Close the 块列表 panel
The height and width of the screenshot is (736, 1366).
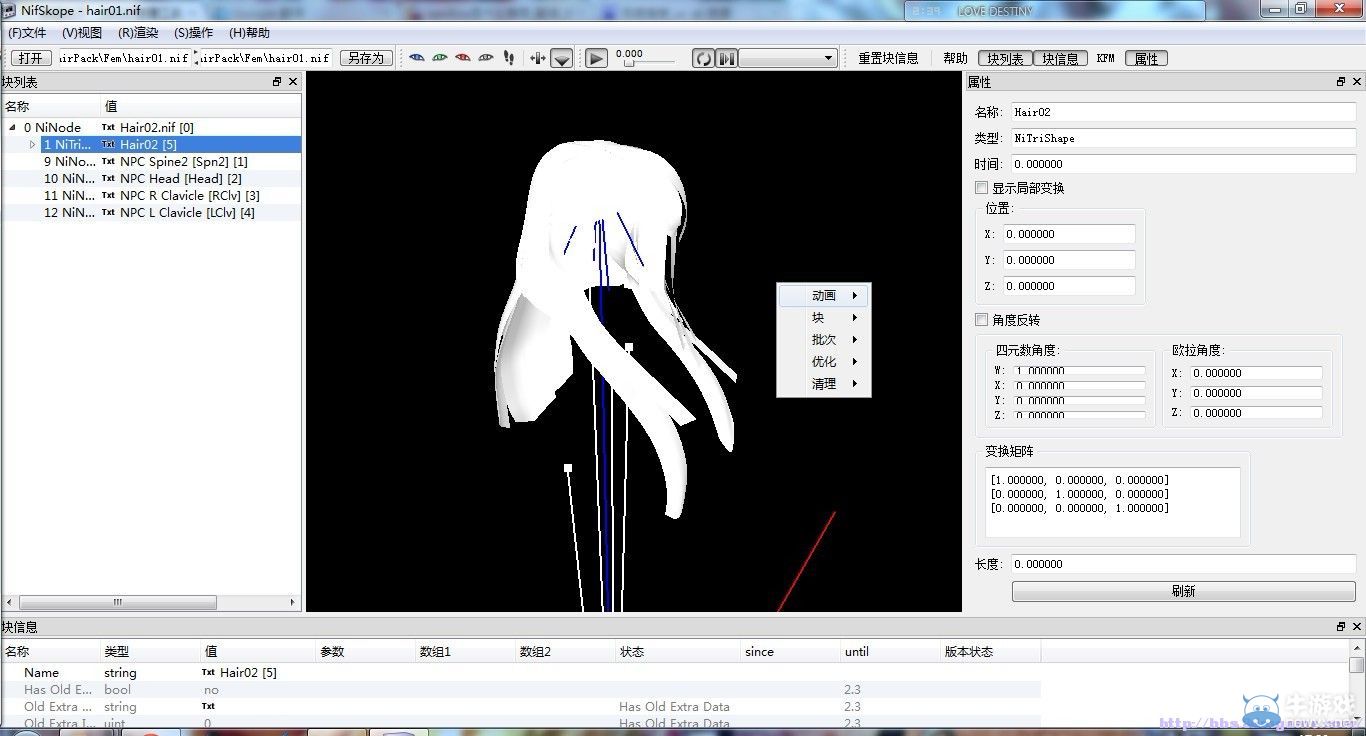(293, 82)
